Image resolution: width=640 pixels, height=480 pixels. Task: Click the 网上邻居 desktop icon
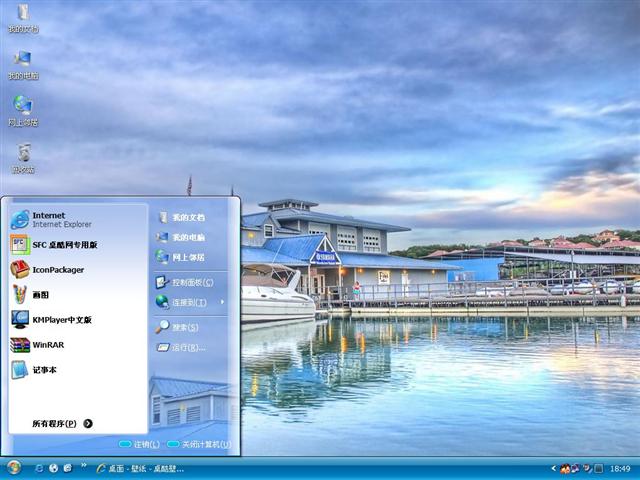23,108
